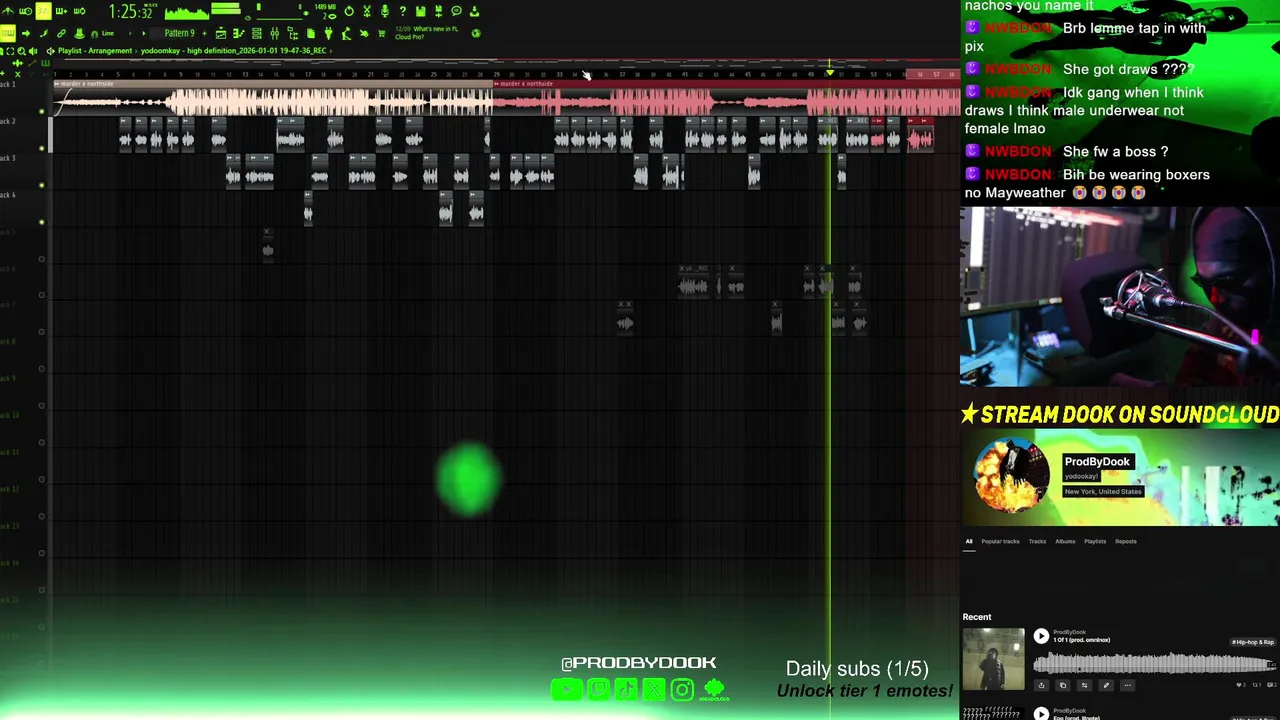The width and height of the screenshot is (1280, 720).
Task: Click the speaker icon in the playlist header
Action: [33, 51]
